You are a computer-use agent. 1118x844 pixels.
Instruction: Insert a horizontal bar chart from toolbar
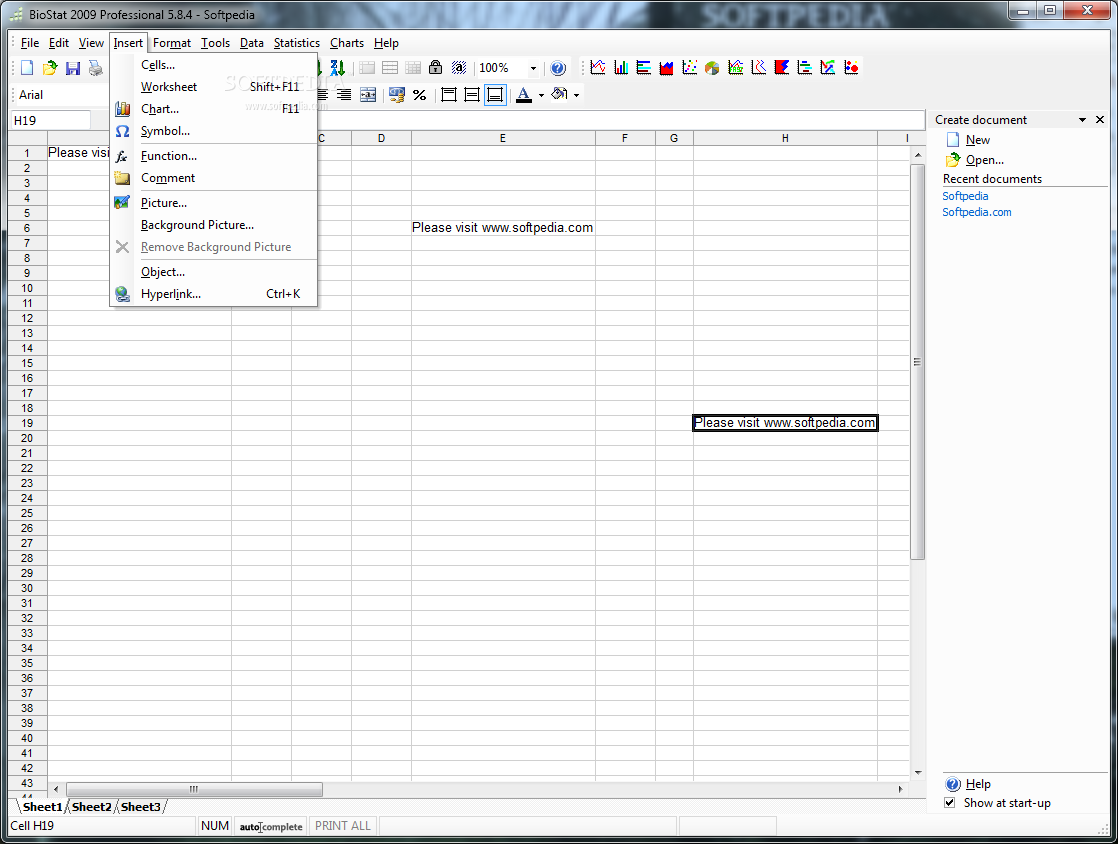[x=644, y=67]
